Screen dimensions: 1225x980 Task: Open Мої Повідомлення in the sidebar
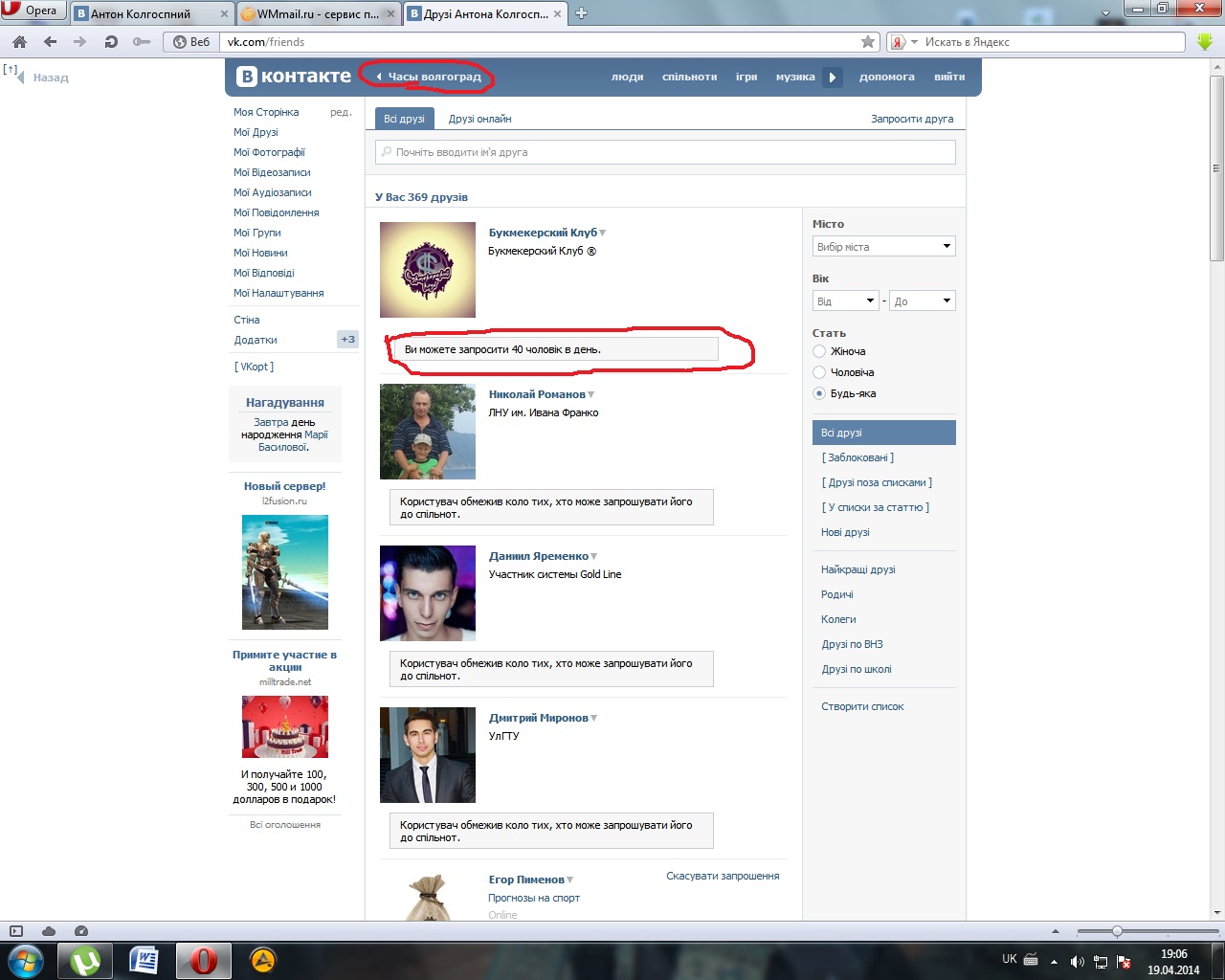pyautogui.click(x=277, y=212)
